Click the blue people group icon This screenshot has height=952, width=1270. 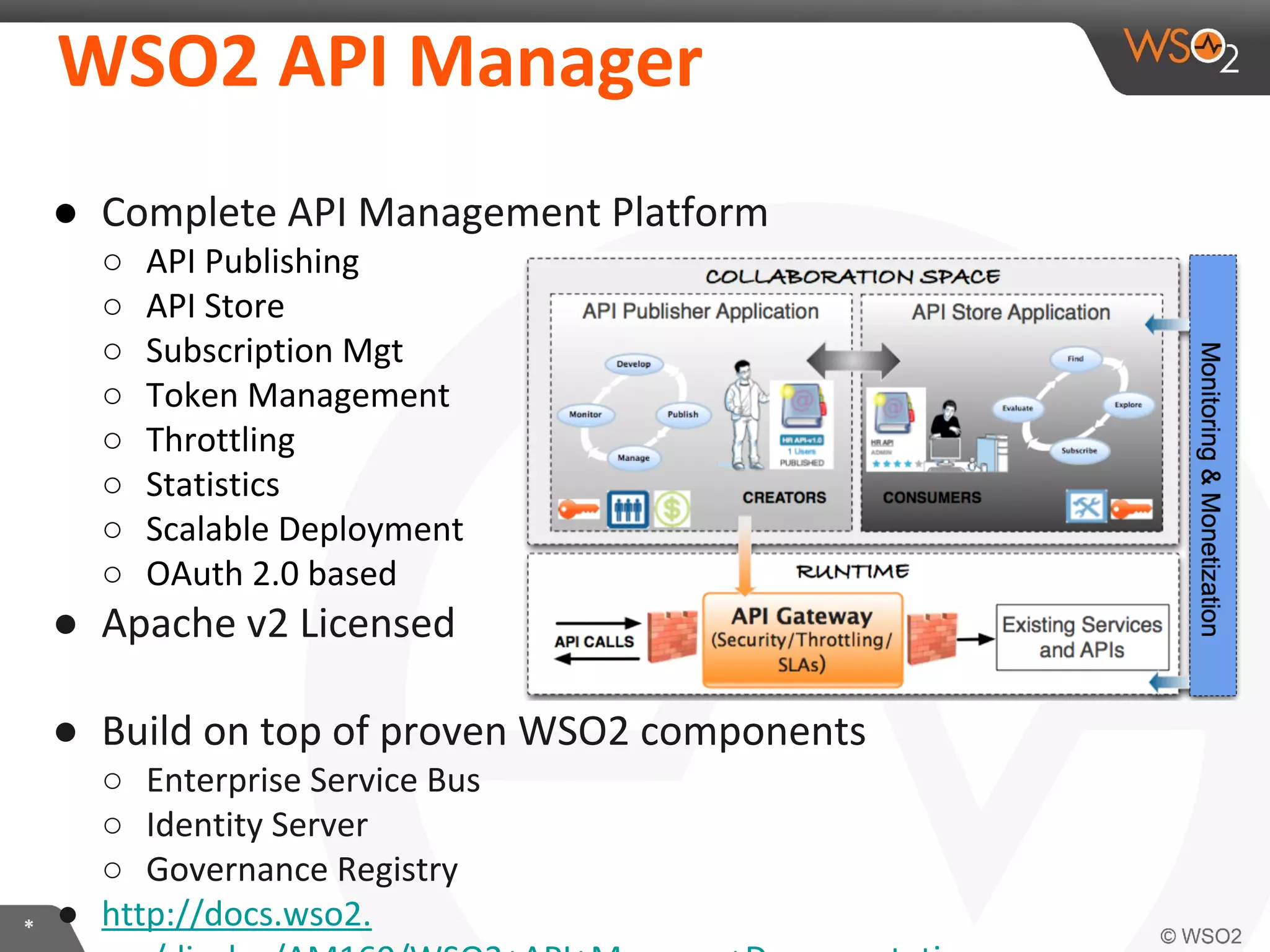pyautogui.click(x=628, y=509)
